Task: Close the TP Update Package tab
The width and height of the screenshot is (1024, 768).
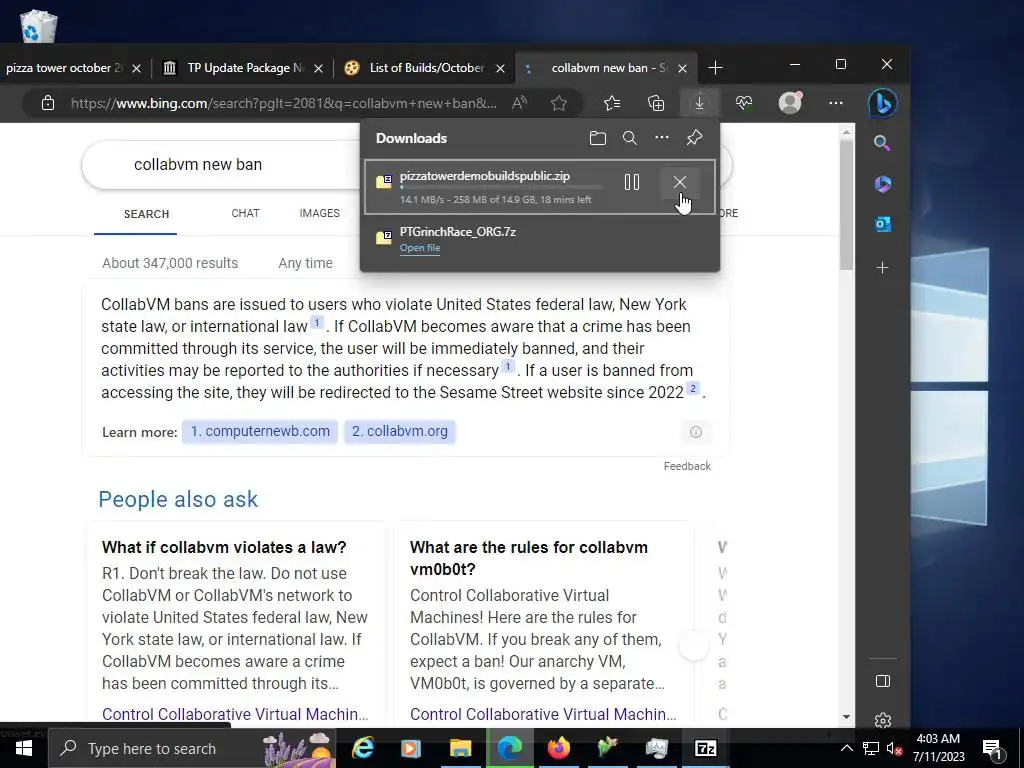Action: (x=318, y=69)
